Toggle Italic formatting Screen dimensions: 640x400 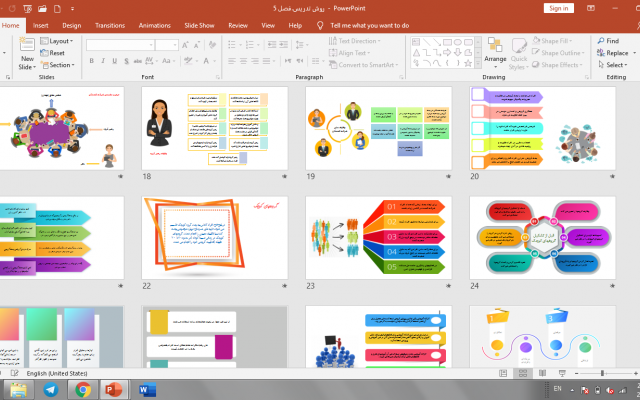click(103, 61)
